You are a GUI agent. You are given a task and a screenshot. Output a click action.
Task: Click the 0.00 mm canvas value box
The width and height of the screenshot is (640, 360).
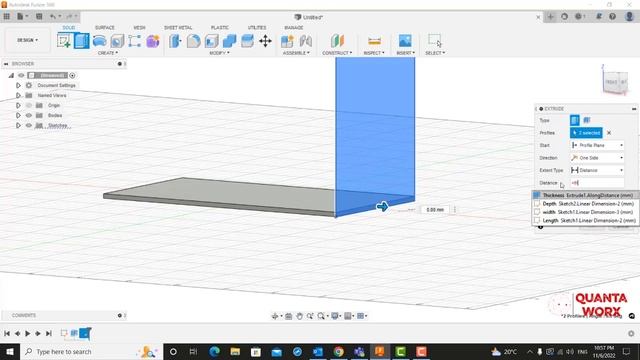tap(435, 210)
